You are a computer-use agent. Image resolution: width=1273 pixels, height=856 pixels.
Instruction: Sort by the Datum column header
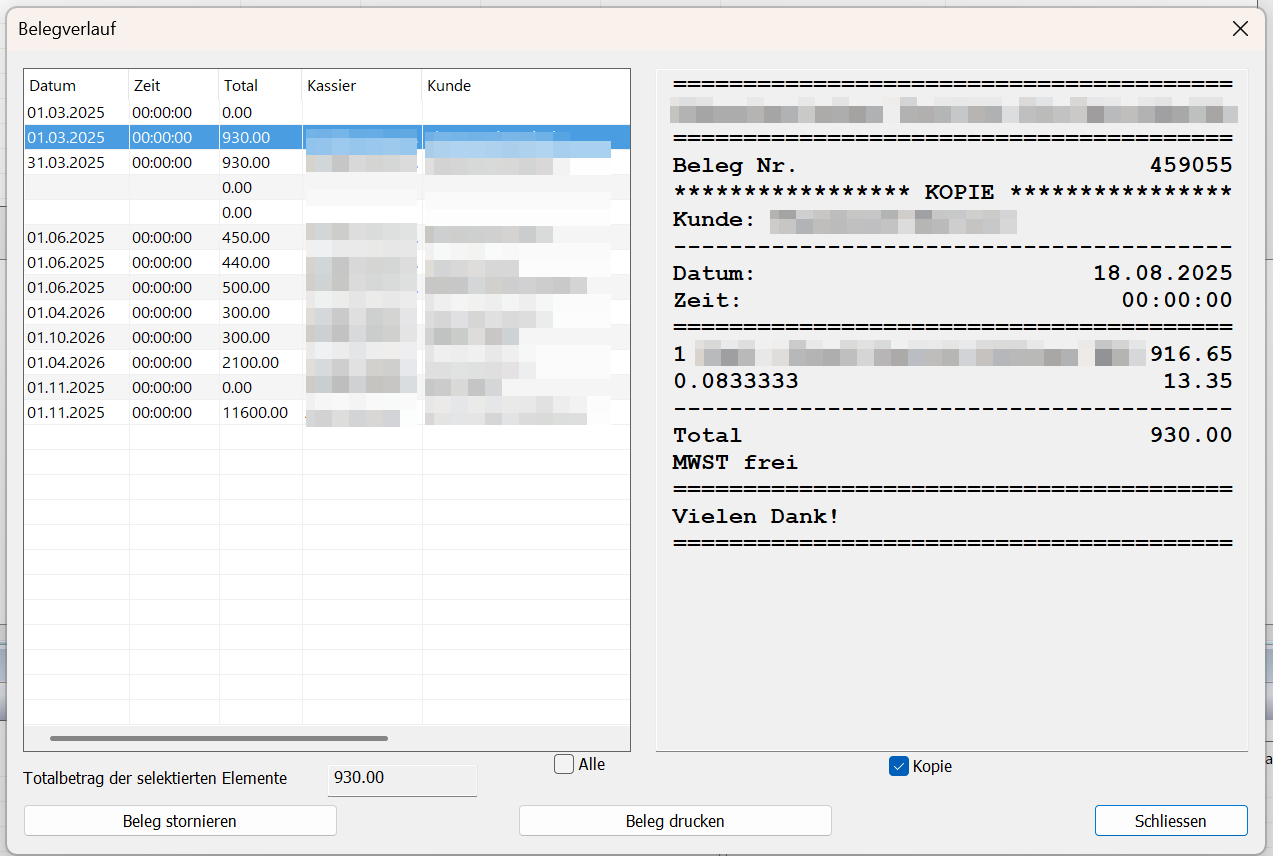[77, 85]
